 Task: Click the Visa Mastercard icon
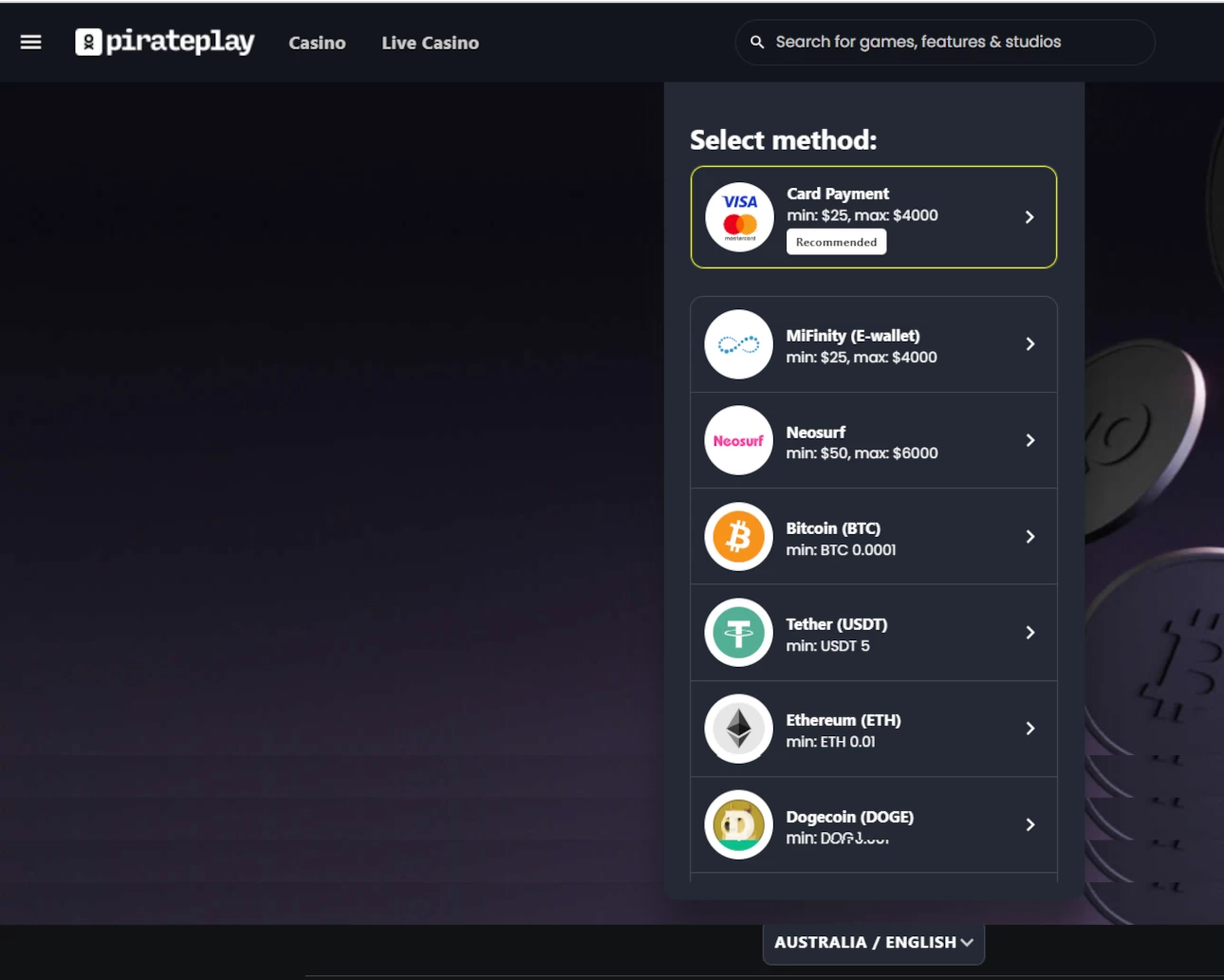pyautogui.click(x=739, y=217)
